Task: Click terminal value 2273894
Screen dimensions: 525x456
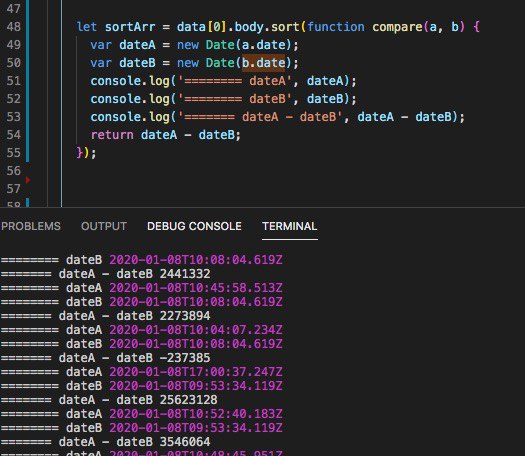Action: pos(185,316)
